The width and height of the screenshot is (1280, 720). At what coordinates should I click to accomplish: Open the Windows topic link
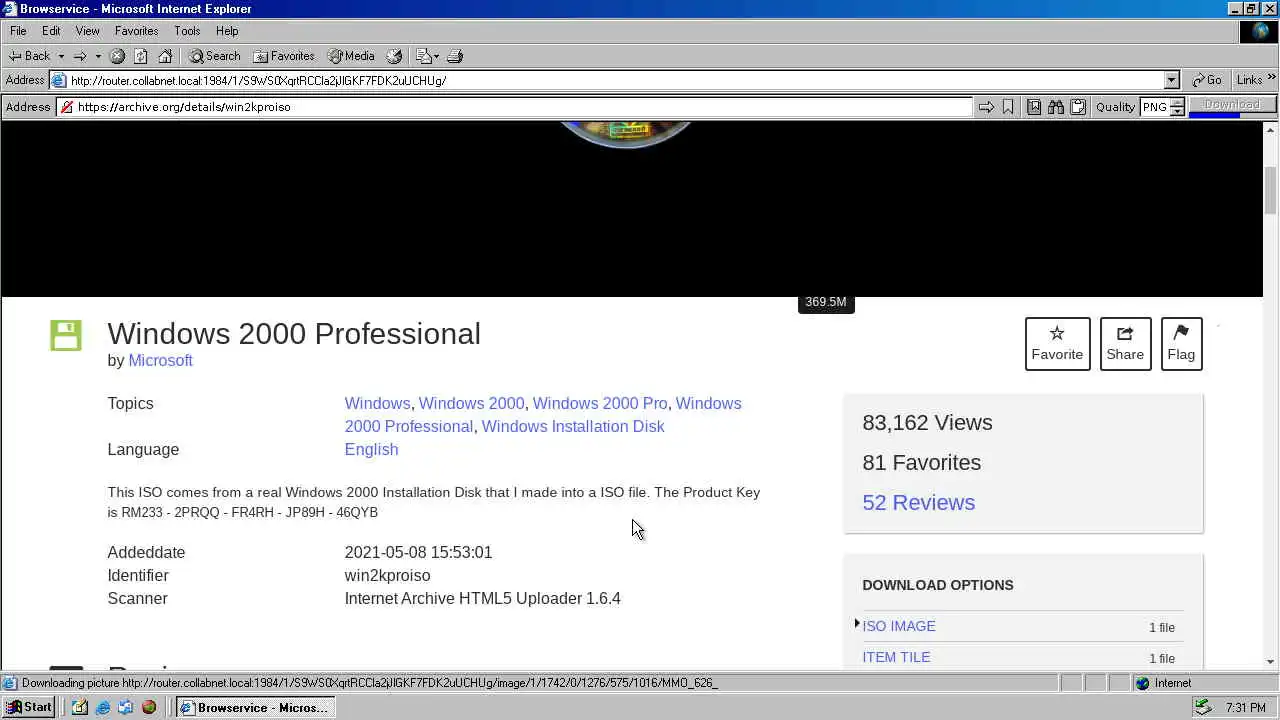377,403
